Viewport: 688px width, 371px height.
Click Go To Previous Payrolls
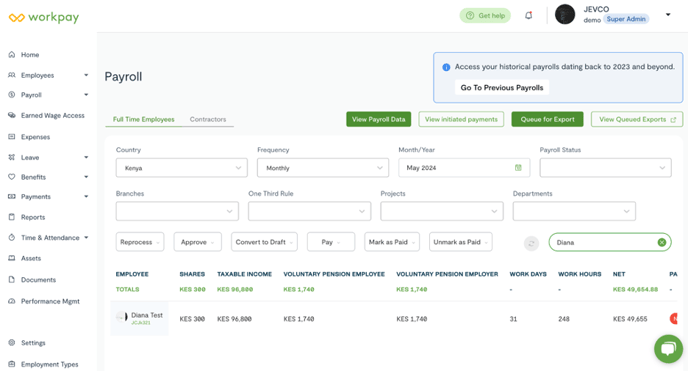(502, 88)
